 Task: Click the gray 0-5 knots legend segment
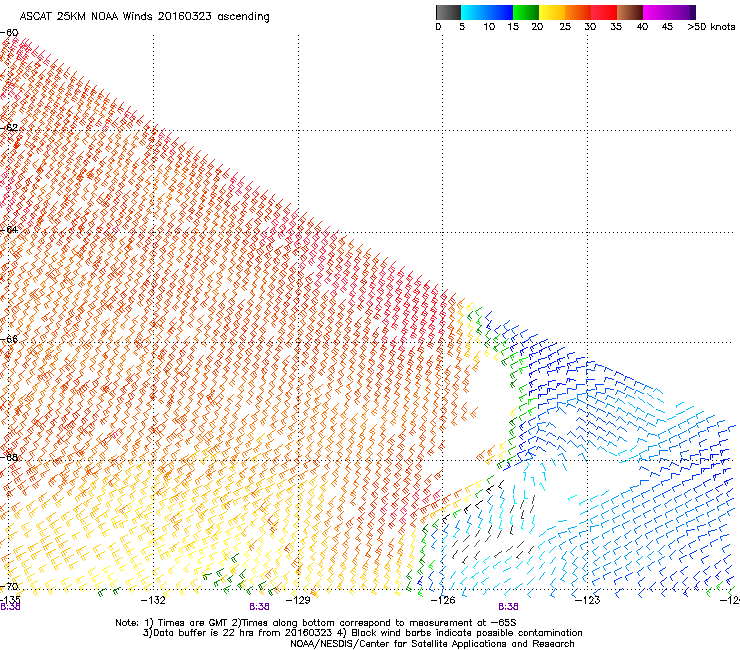[448, 12]
